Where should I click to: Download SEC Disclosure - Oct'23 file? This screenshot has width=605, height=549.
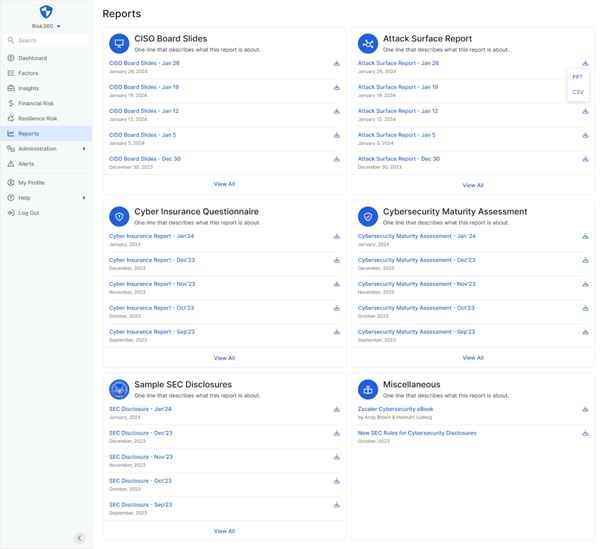[337, 481]
